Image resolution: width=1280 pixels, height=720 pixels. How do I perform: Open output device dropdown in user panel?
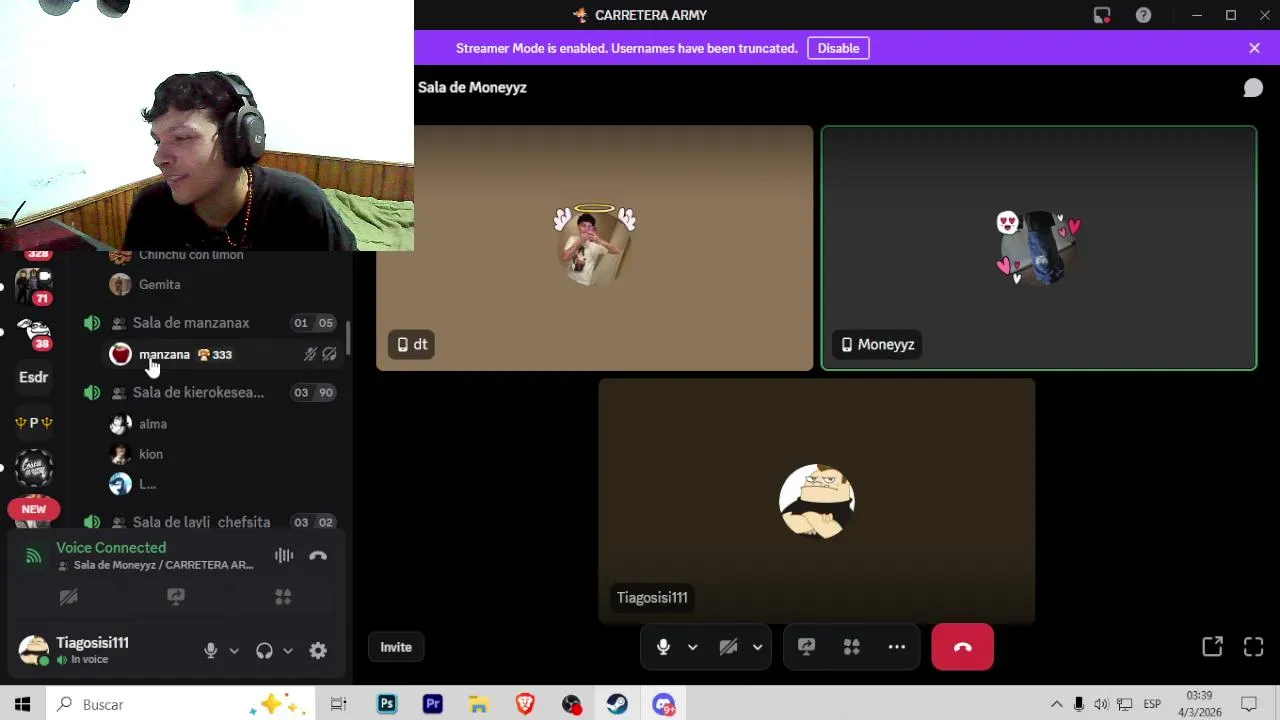pos(288,650)
